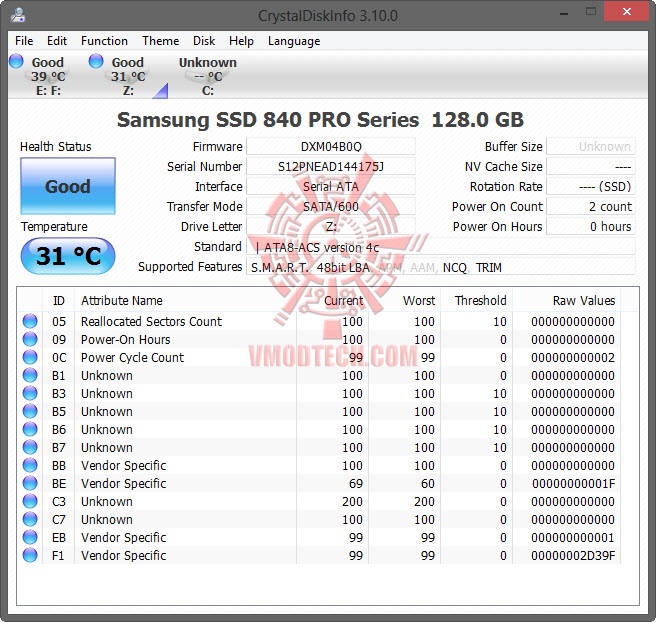The image size is (656, 622).
Task: Open the Theme menu
Action: coord(160,41)
